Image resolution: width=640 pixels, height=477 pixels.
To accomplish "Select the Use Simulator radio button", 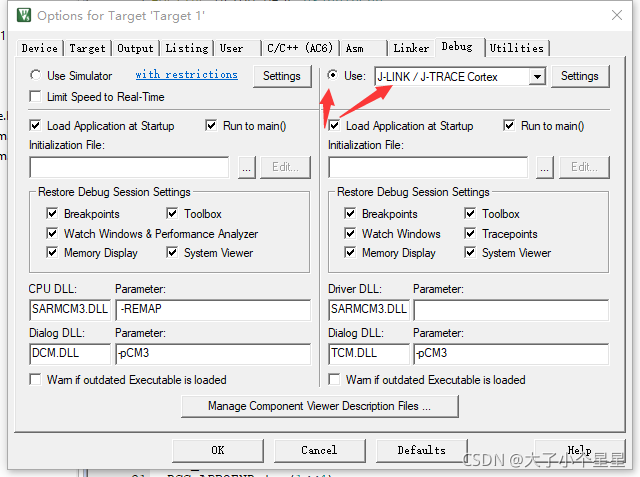I will click(x=36, y=75).
